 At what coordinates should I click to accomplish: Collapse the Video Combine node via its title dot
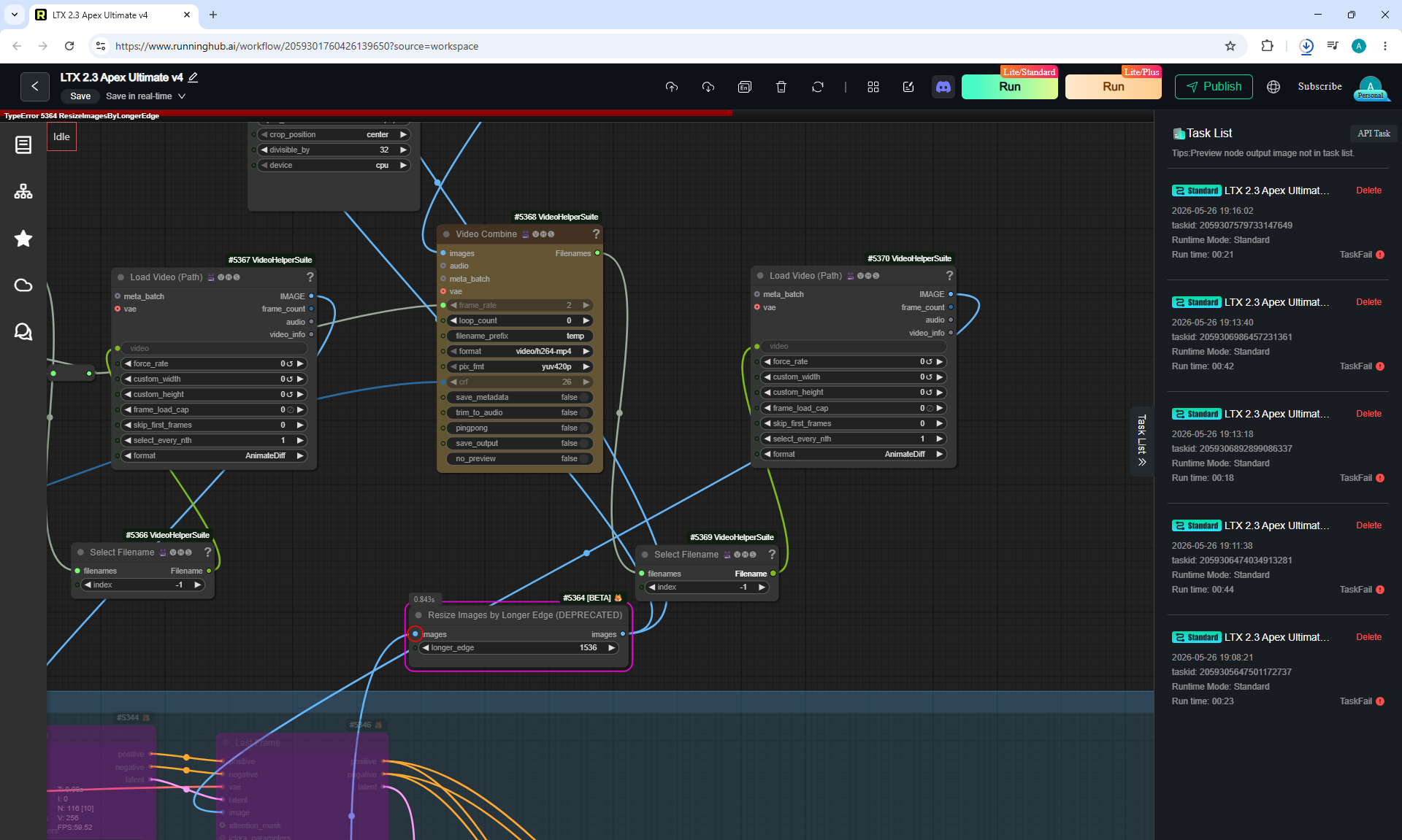coord(446,234)
